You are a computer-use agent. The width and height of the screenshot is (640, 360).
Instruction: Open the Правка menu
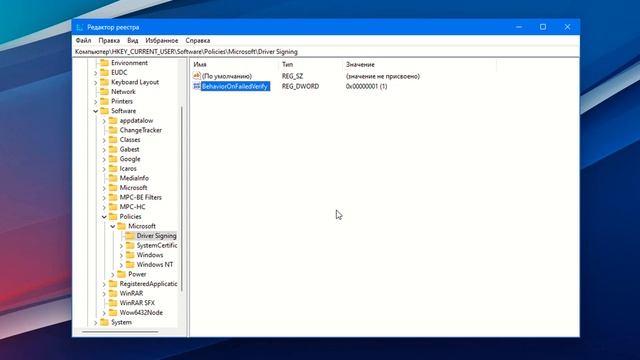[x=109, y=40]
